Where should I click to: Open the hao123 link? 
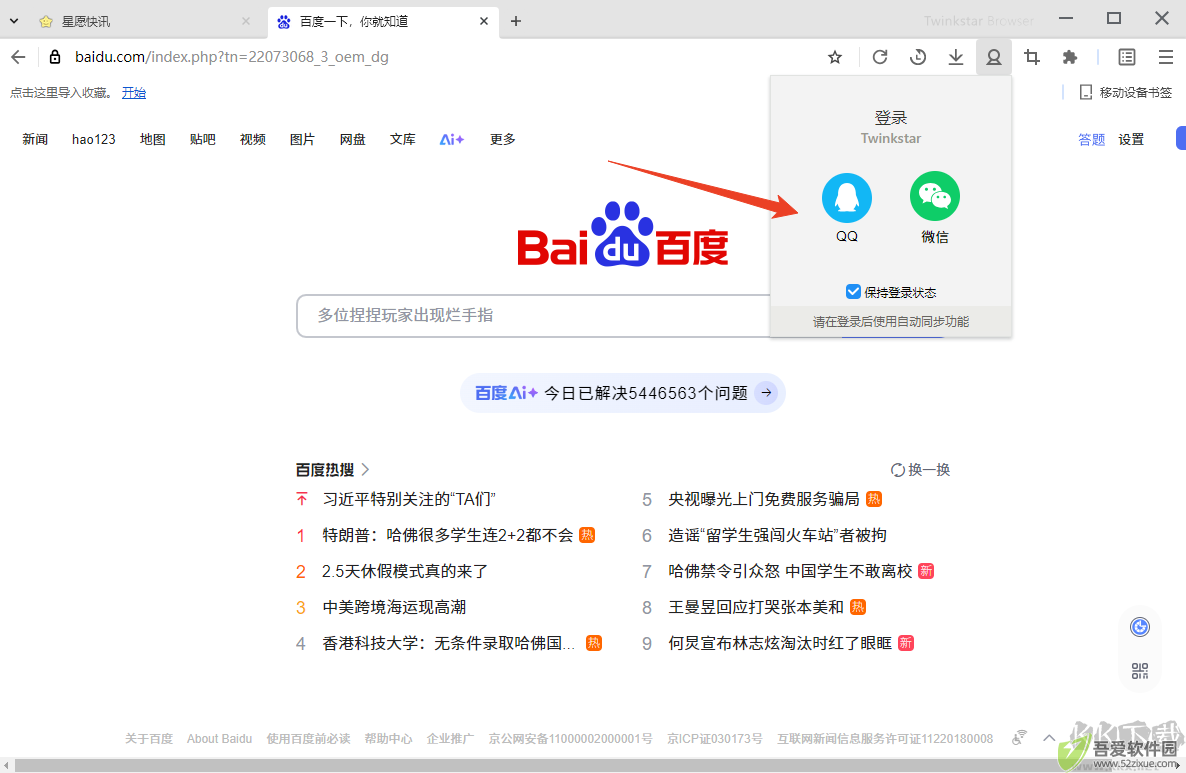click(94, 139)
